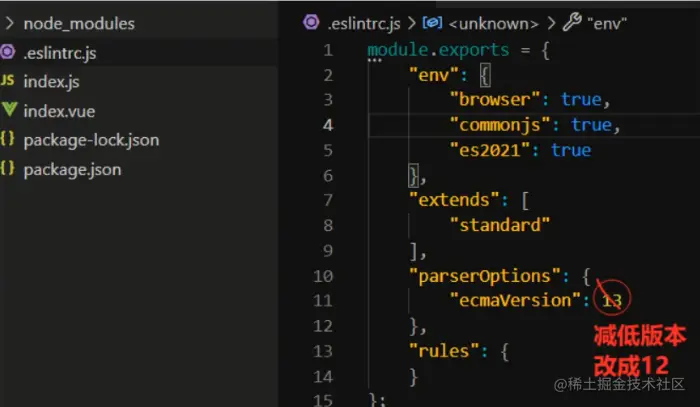Click the true value after "es2021"

tap(571, 150)
